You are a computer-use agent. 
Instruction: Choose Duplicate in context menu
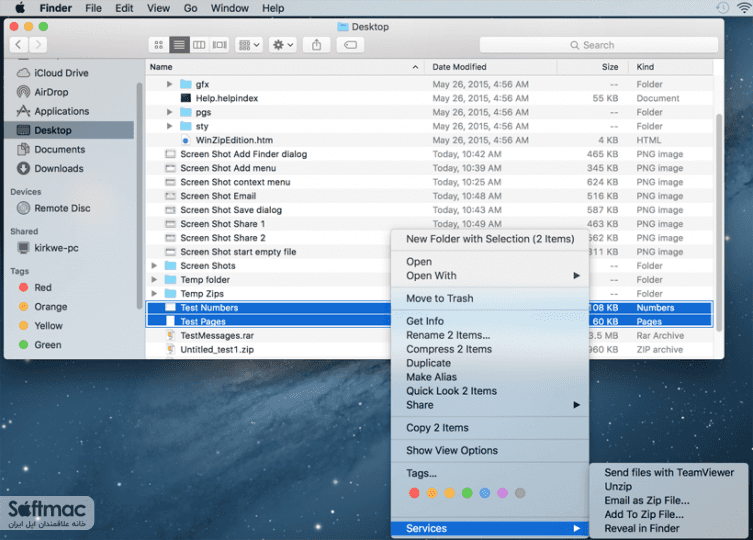click(490, 363)
